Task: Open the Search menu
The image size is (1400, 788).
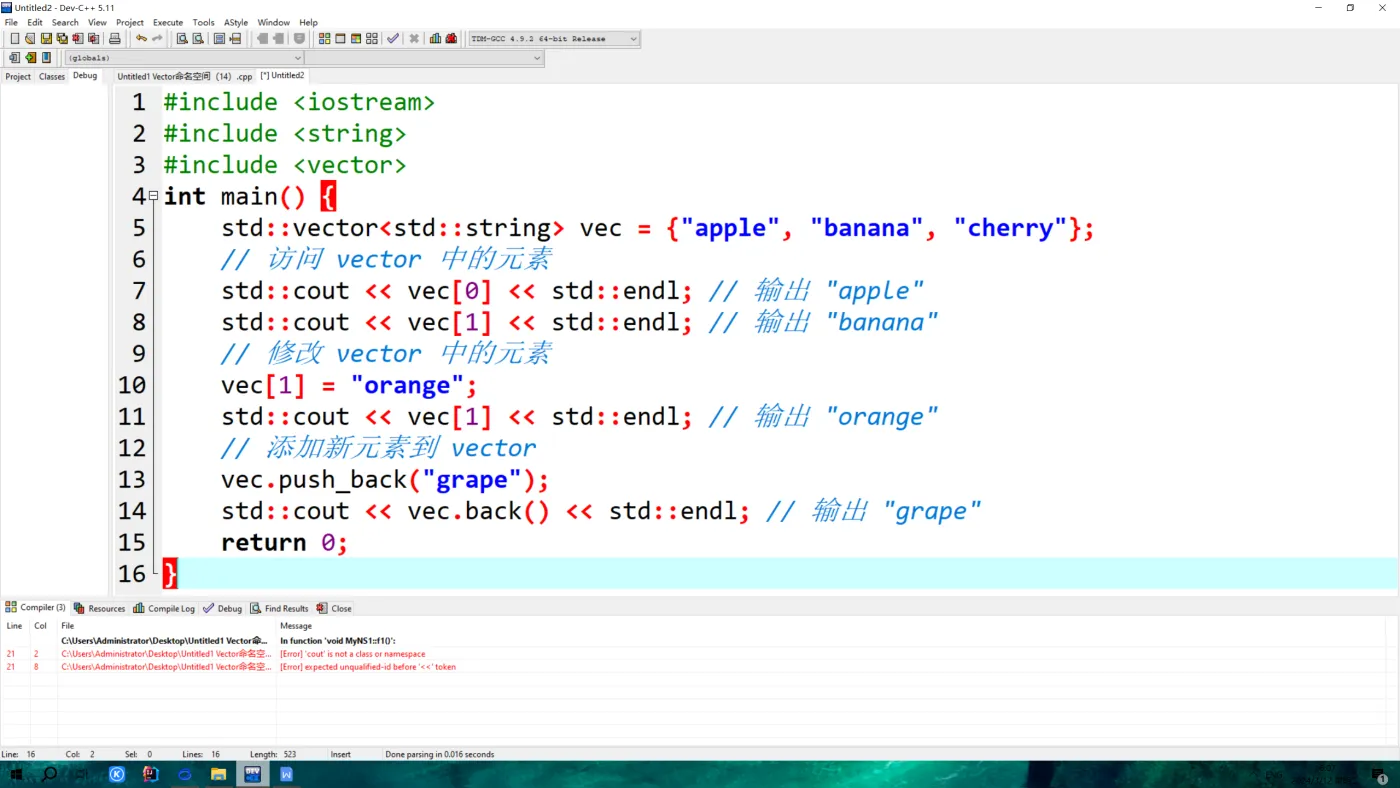Action: (65, 22)
